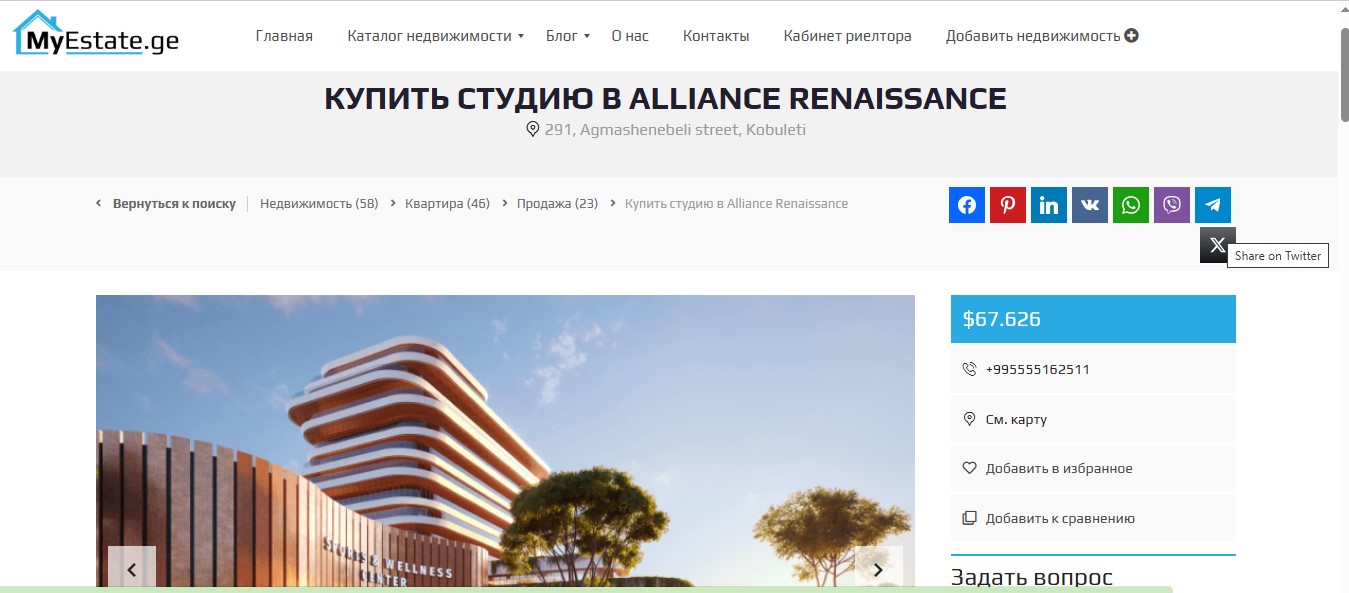Go to О нас page
The image size is (1349, 593).
point(630,36)
